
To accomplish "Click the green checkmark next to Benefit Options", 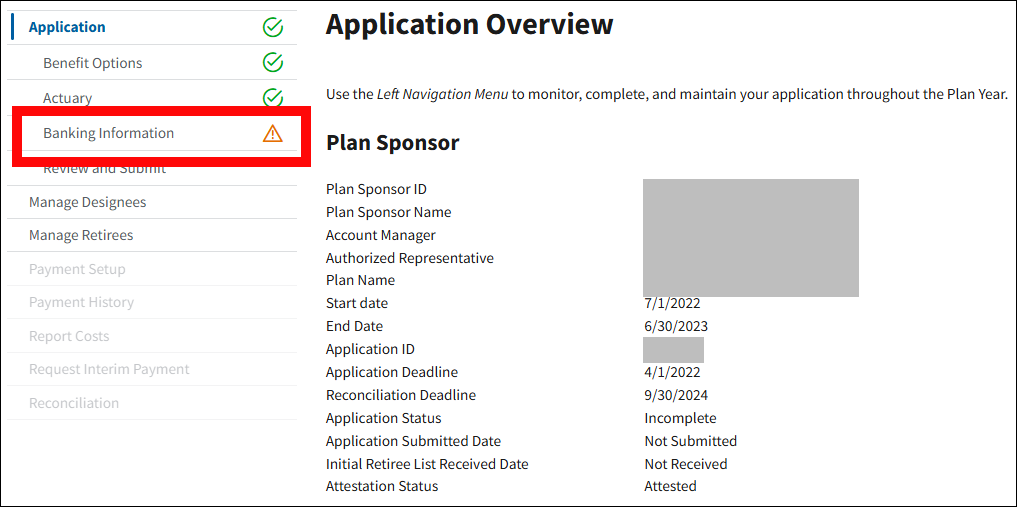I will tap(272, 63).
